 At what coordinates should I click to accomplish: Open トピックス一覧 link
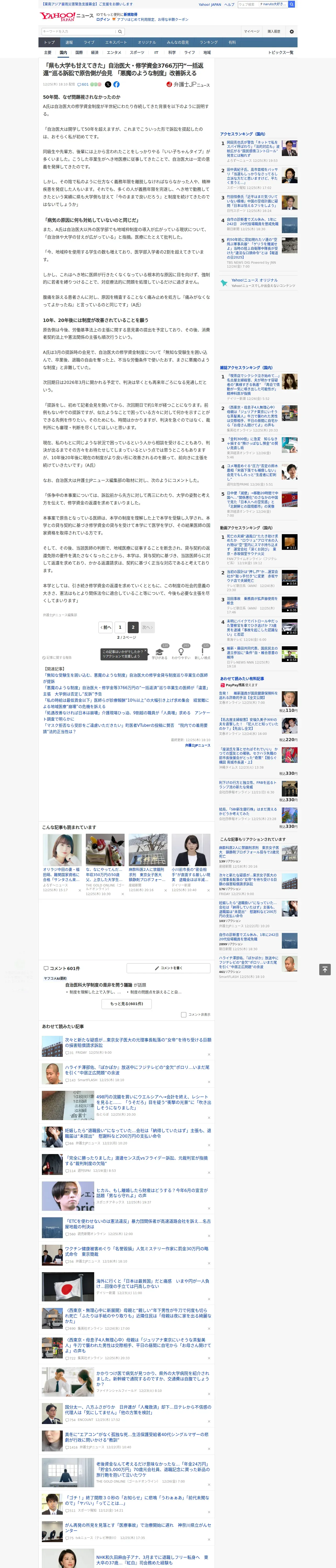(x=281, y=52)
